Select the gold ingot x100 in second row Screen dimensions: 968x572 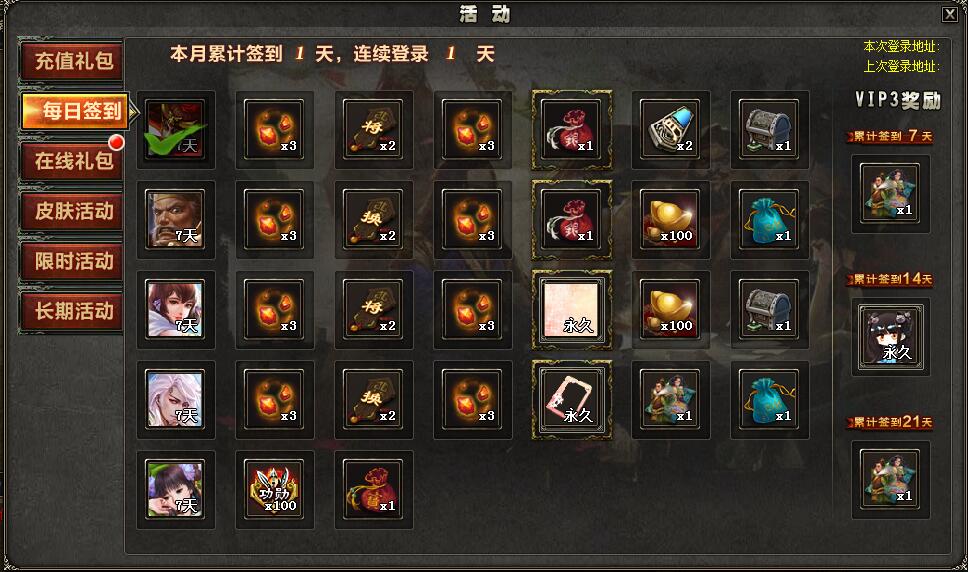(670, 220)
